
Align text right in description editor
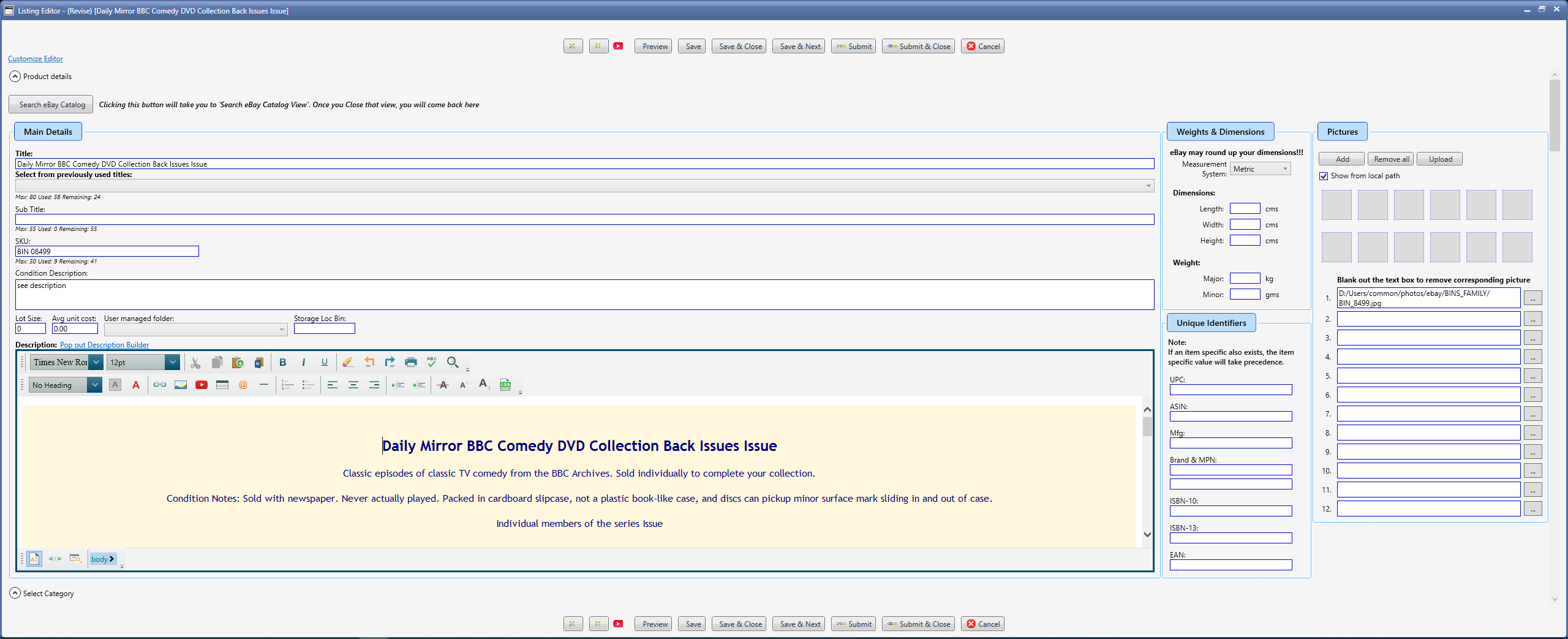coord(374,385)
